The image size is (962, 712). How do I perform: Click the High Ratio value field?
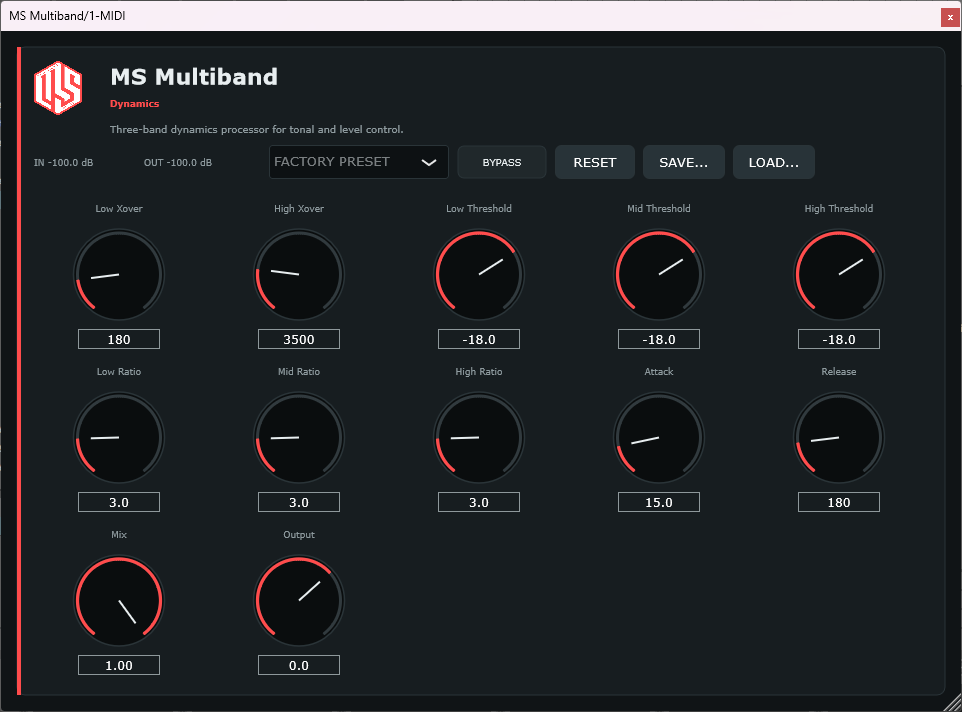(479, 502)
